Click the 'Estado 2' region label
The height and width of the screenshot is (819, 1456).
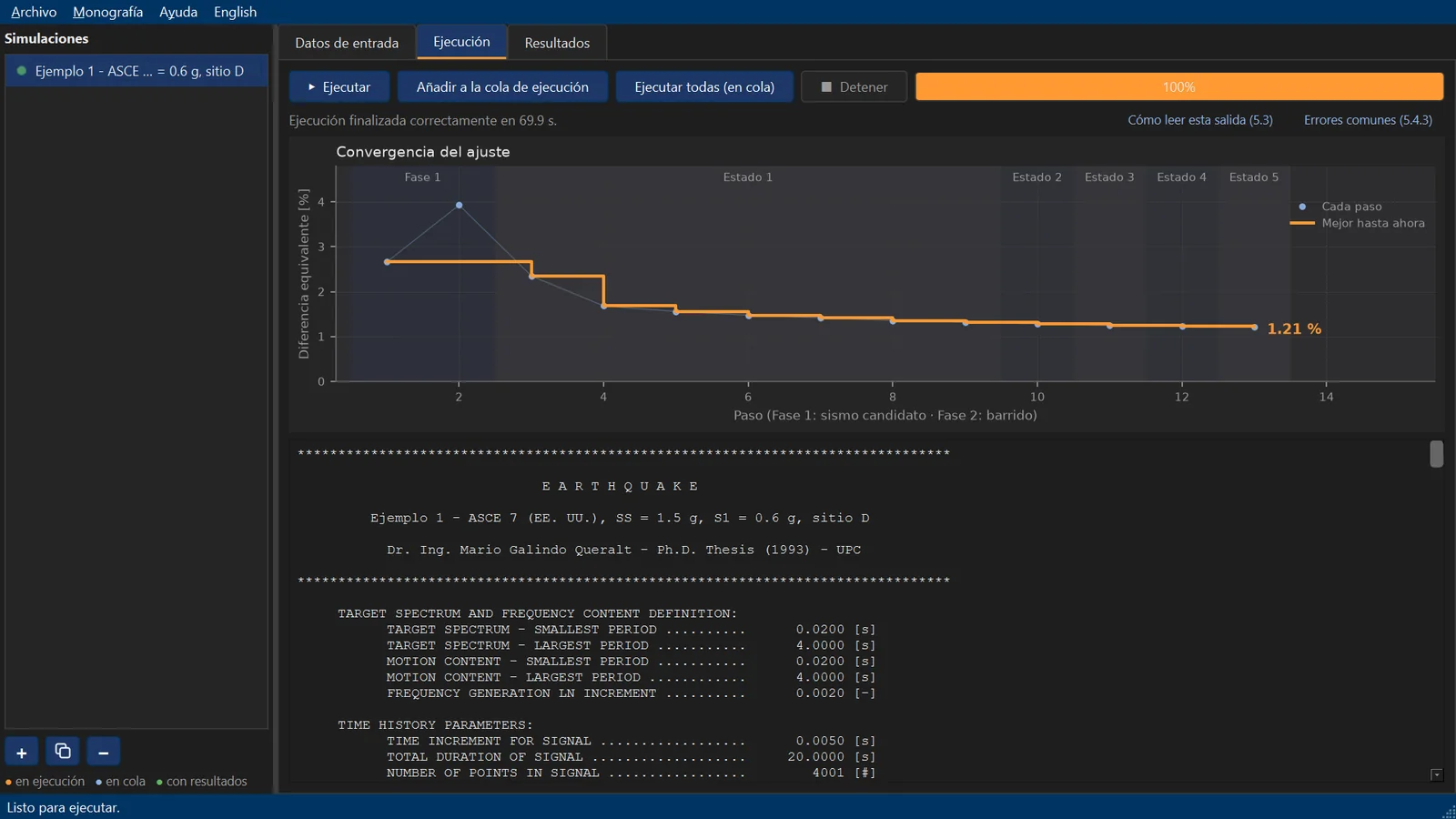click(x=1037, y=177)
